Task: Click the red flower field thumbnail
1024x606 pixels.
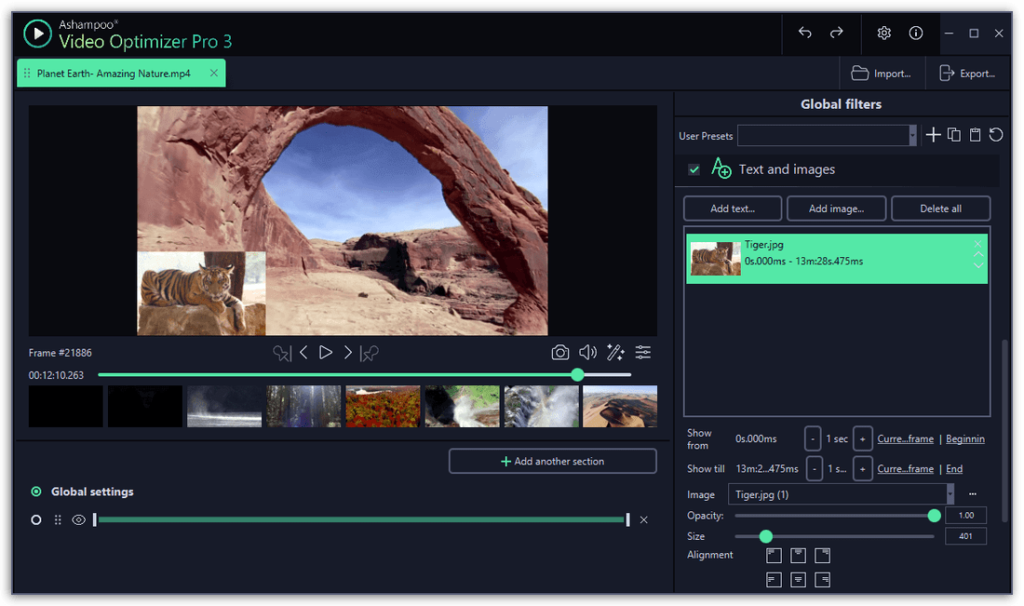Action: 383,406
